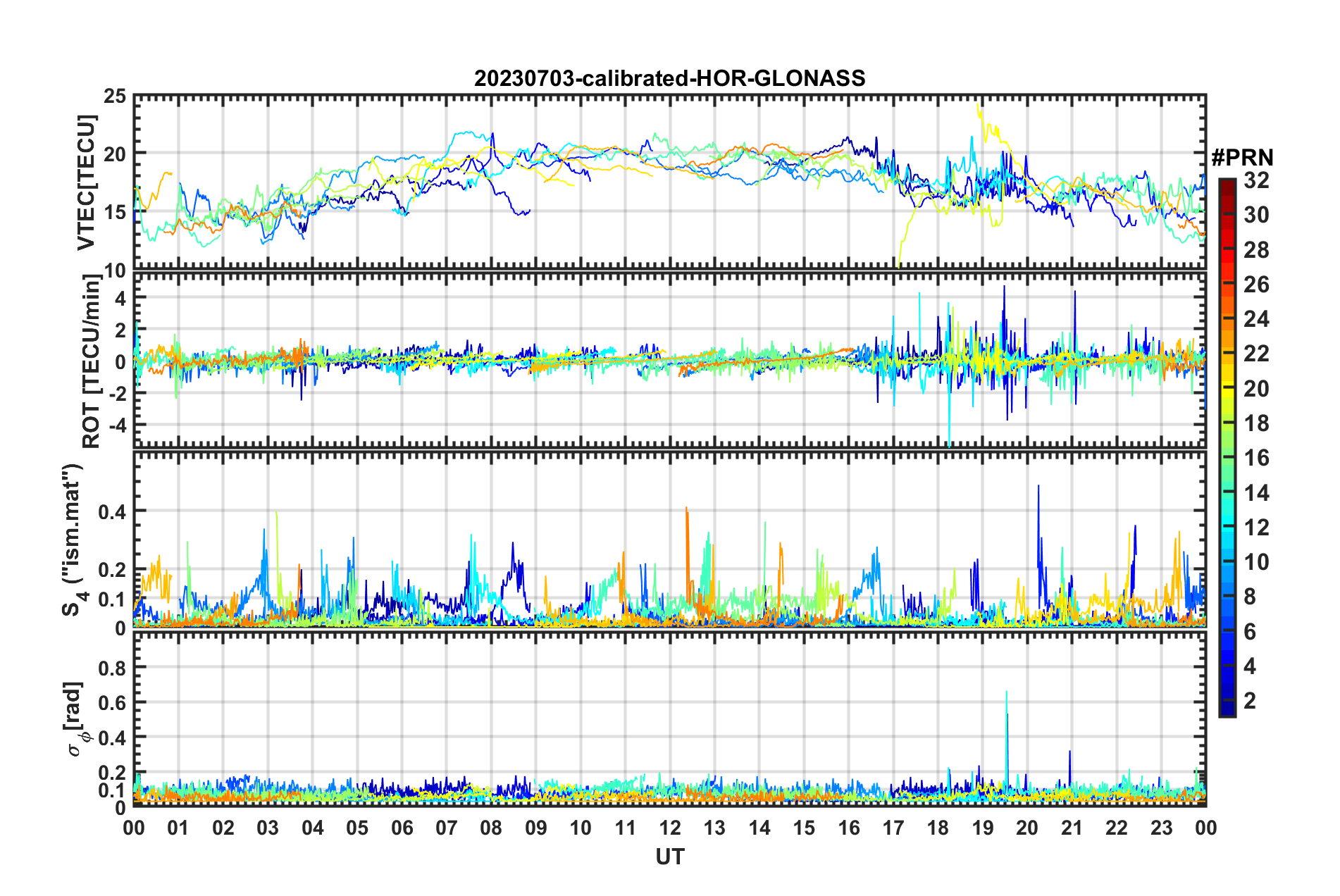Screen dimensions: 1340x896
Task: Click the "25" tick on the VTEC axis
Action: (x=115, y=96)
